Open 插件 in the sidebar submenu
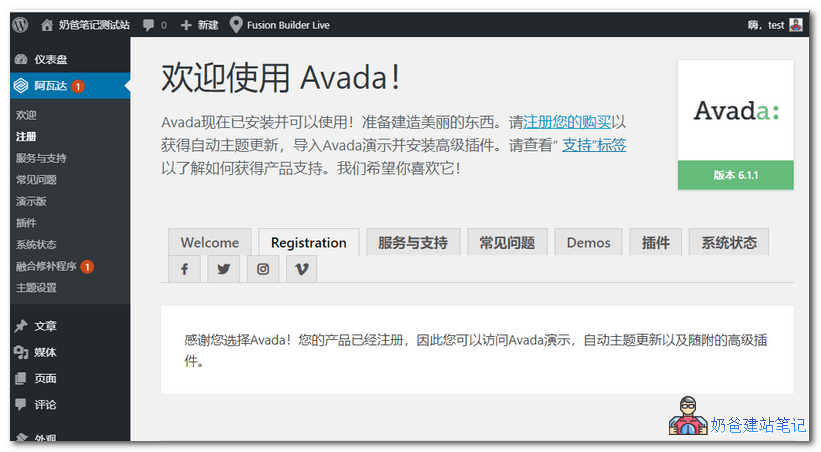This screenshot has height=452, width=821. point(26,223)
